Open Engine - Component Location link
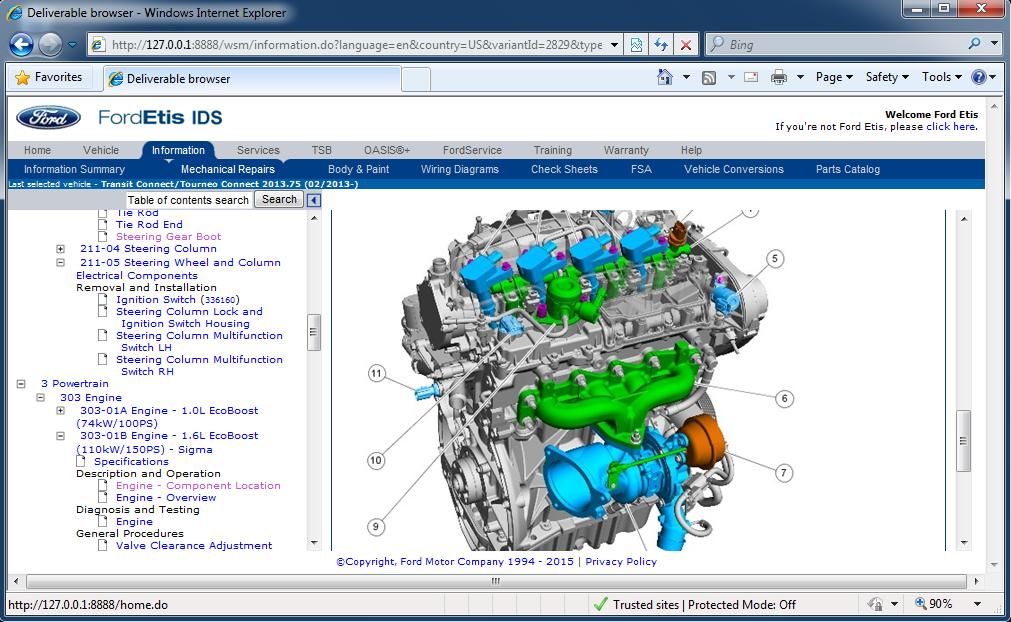Viewport: 1011px width, 622px height. 198,485
